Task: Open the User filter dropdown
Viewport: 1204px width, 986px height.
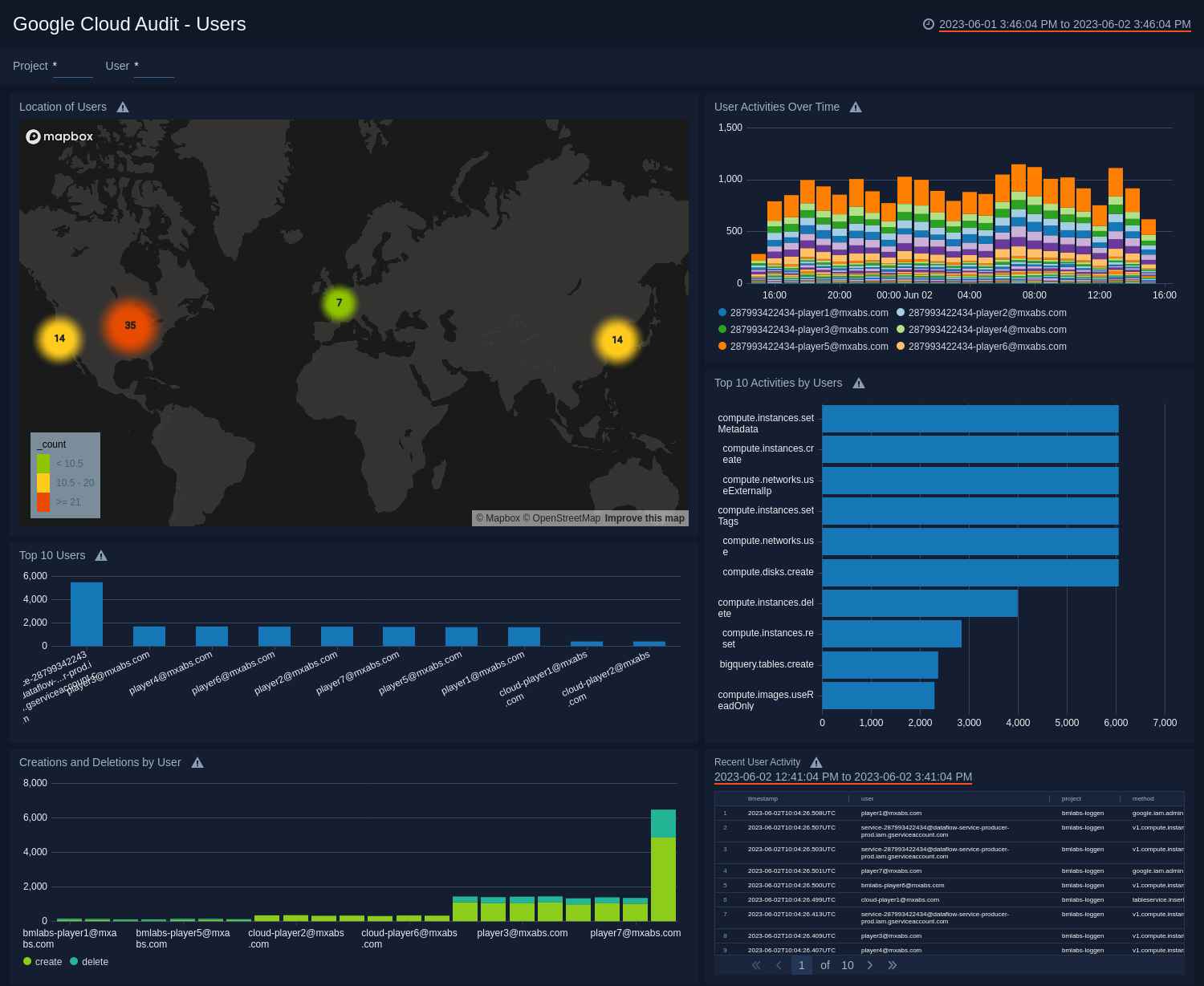Action: point(153,68)
